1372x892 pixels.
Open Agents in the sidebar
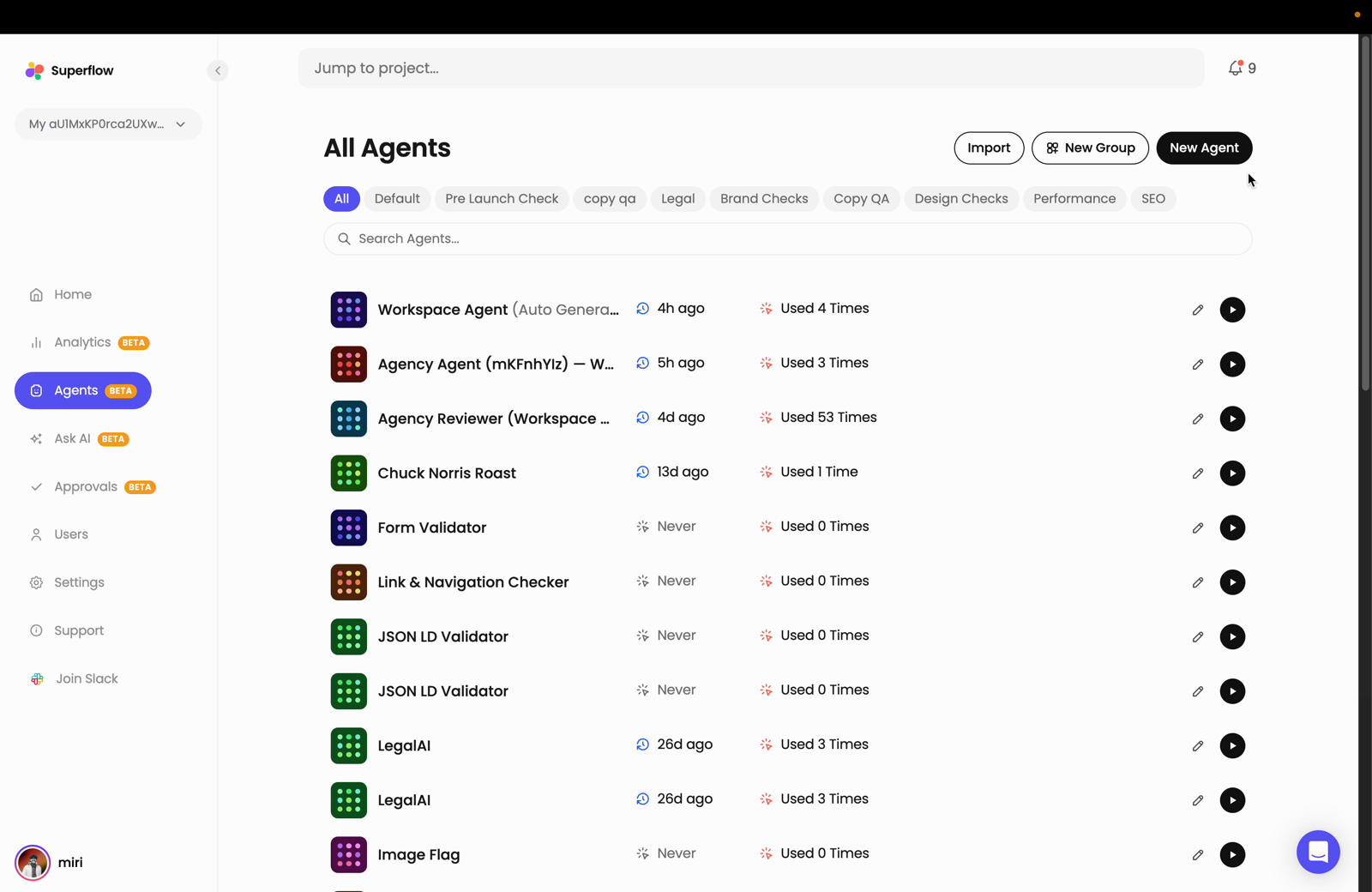pyautogui.click(x=83, y=390)
